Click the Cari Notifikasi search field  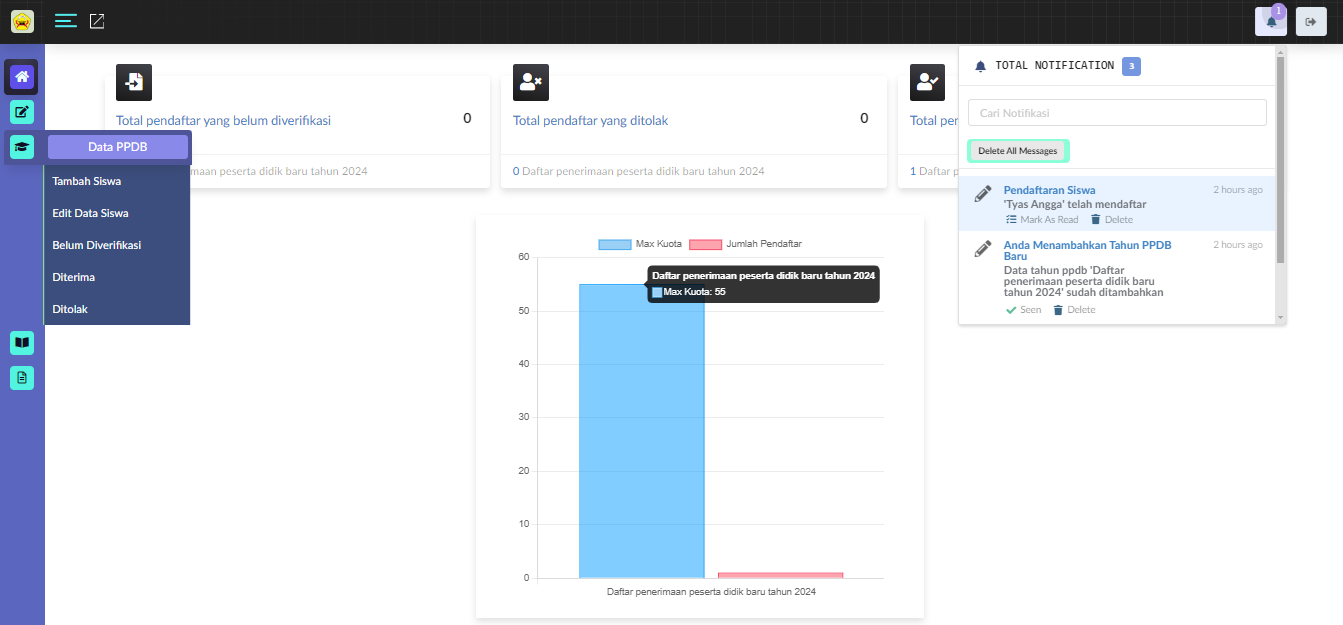(x=1117, y=113)
